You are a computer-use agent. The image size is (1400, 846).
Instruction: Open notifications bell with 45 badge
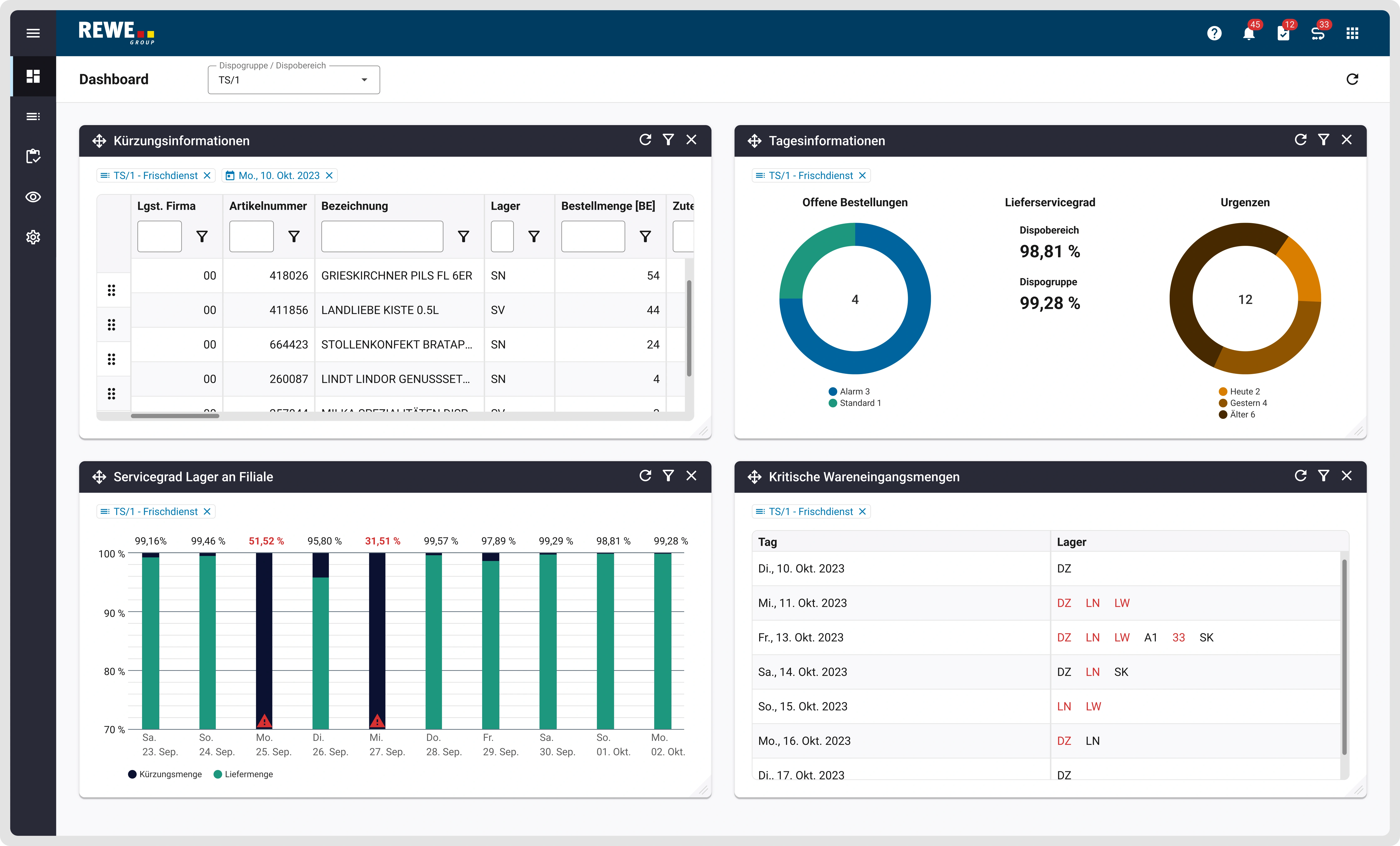coord(1249,34)
